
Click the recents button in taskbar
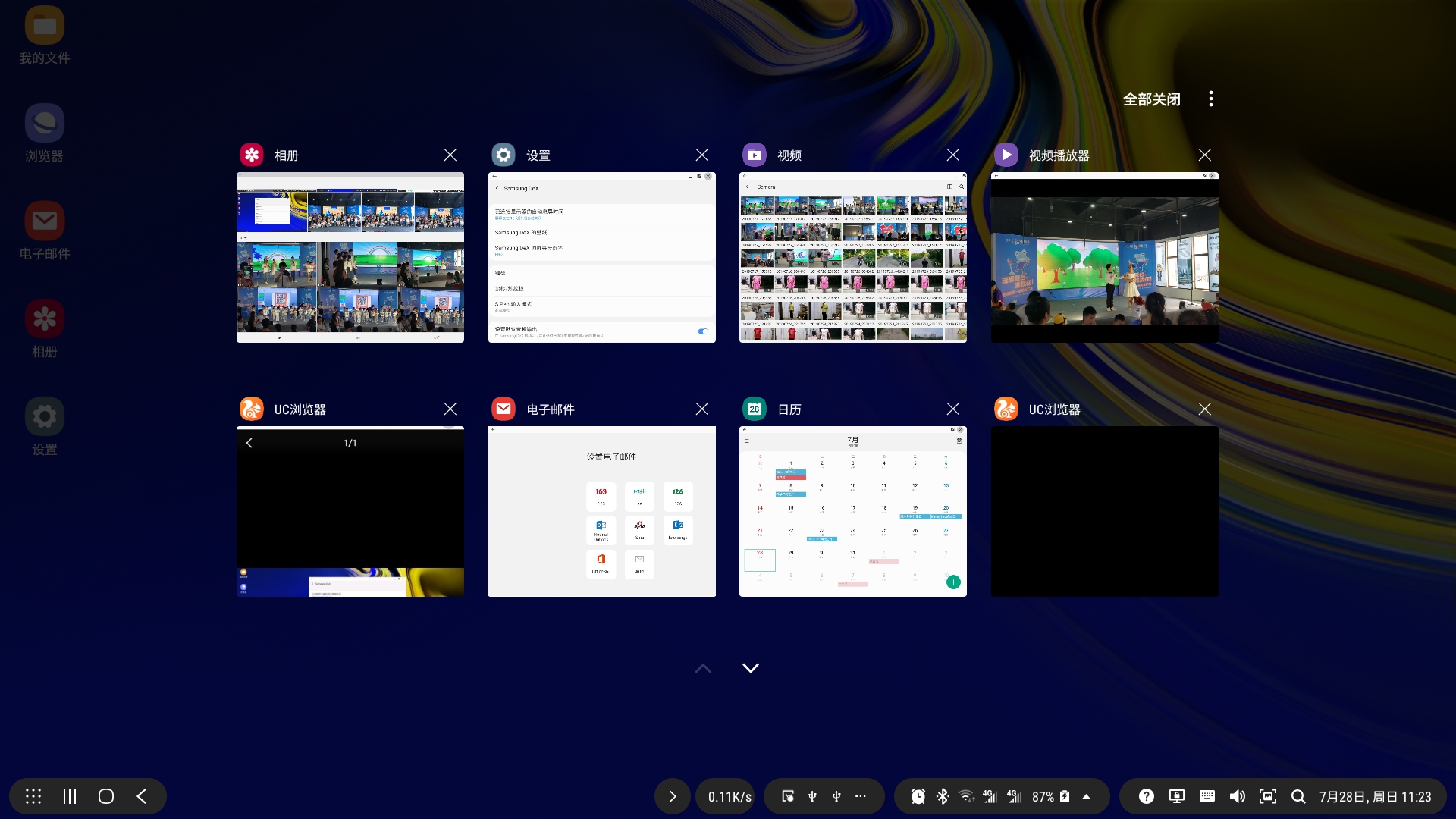tap(70, 796)
